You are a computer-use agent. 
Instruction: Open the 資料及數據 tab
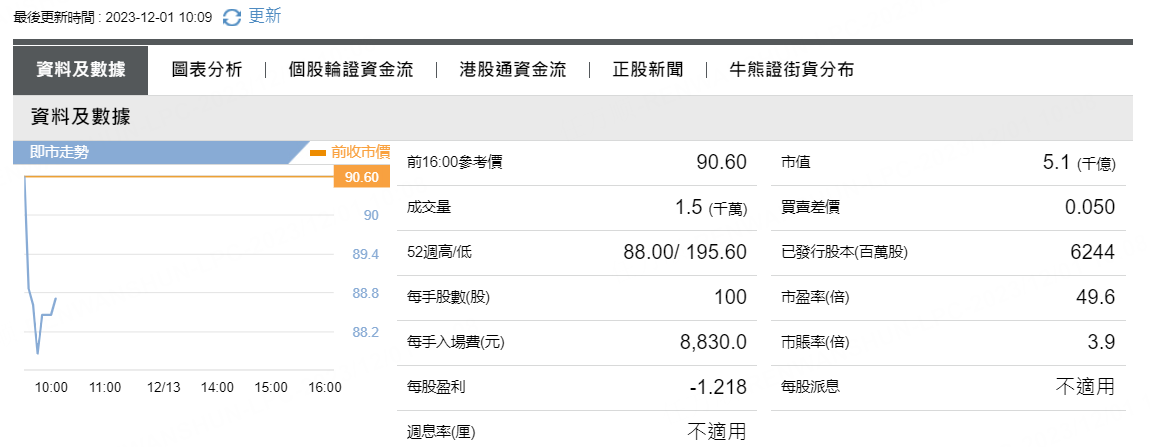tap(81, 70)
